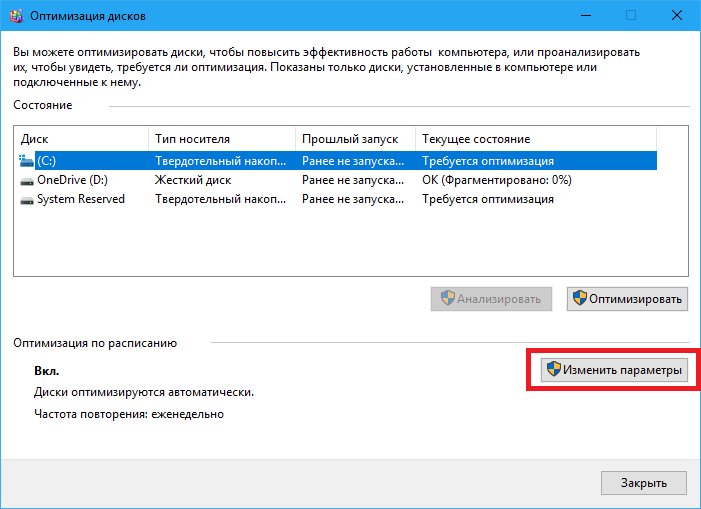The height and width of the screenshot is (509, 701).
Task: Click the «Оптимизировать» button
Action: (x=627, y=299)
